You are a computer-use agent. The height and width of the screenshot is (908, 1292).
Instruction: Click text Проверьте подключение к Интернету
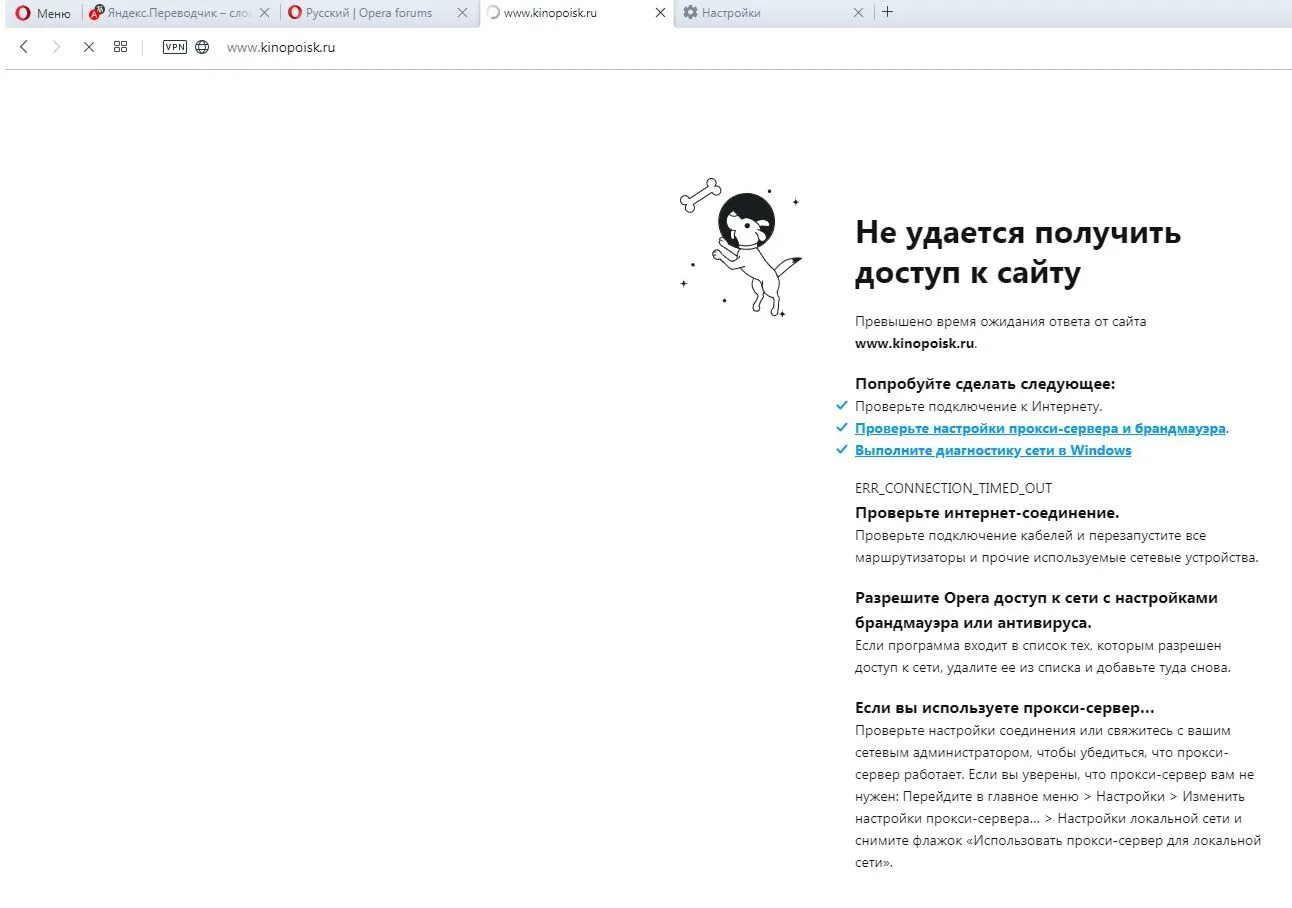click(978, 406)
